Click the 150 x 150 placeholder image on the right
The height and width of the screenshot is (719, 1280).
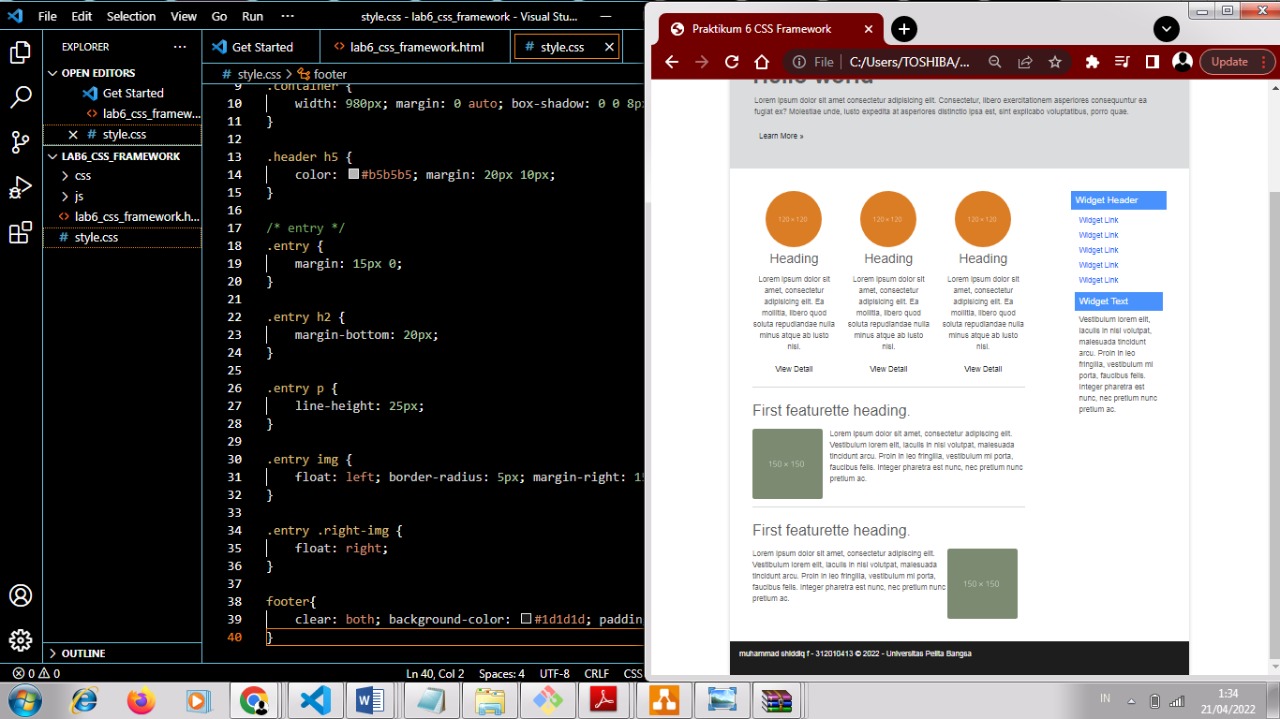(x=982, y=584)
